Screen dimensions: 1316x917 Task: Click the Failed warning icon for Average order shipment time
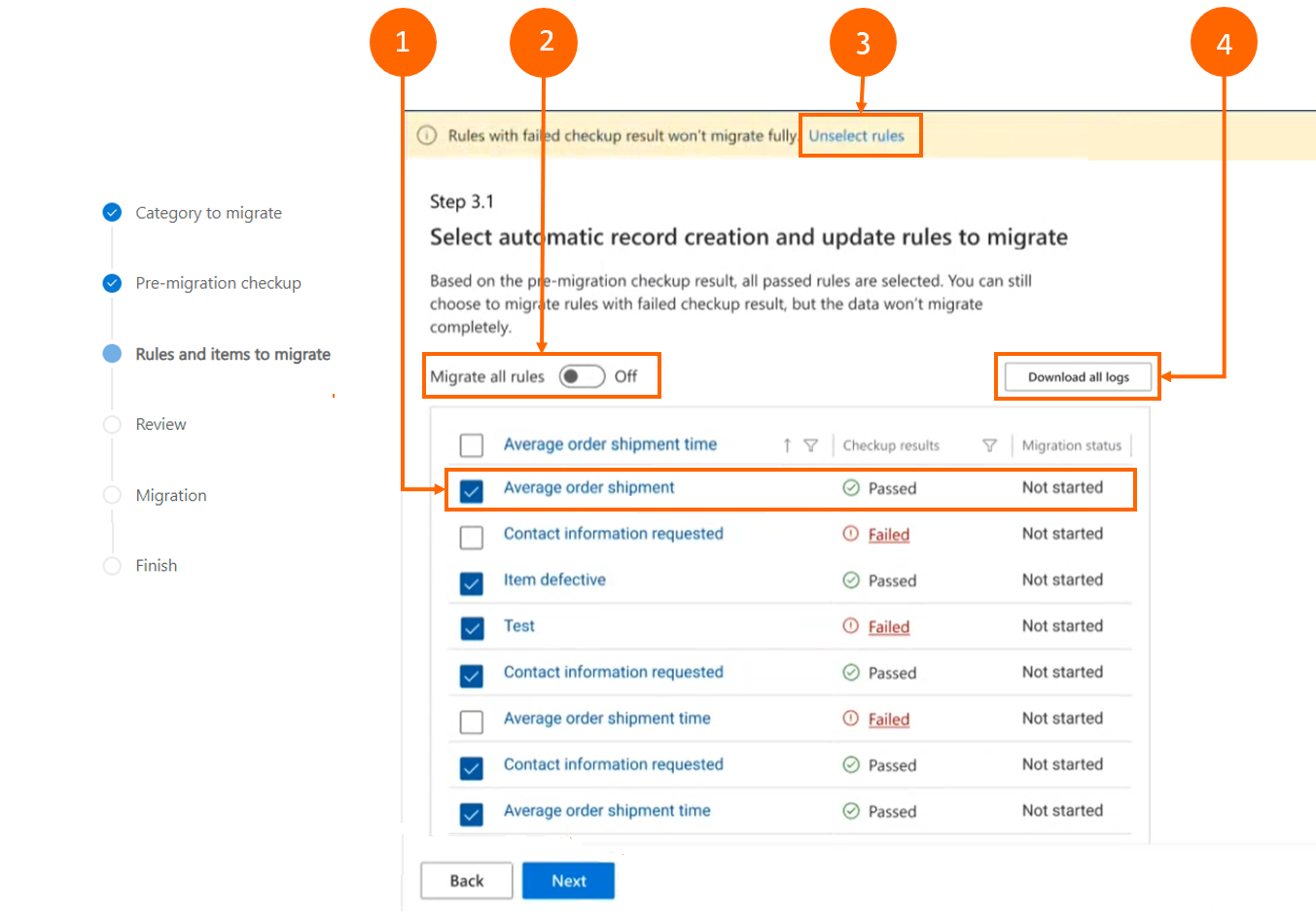tap(851, 719)
